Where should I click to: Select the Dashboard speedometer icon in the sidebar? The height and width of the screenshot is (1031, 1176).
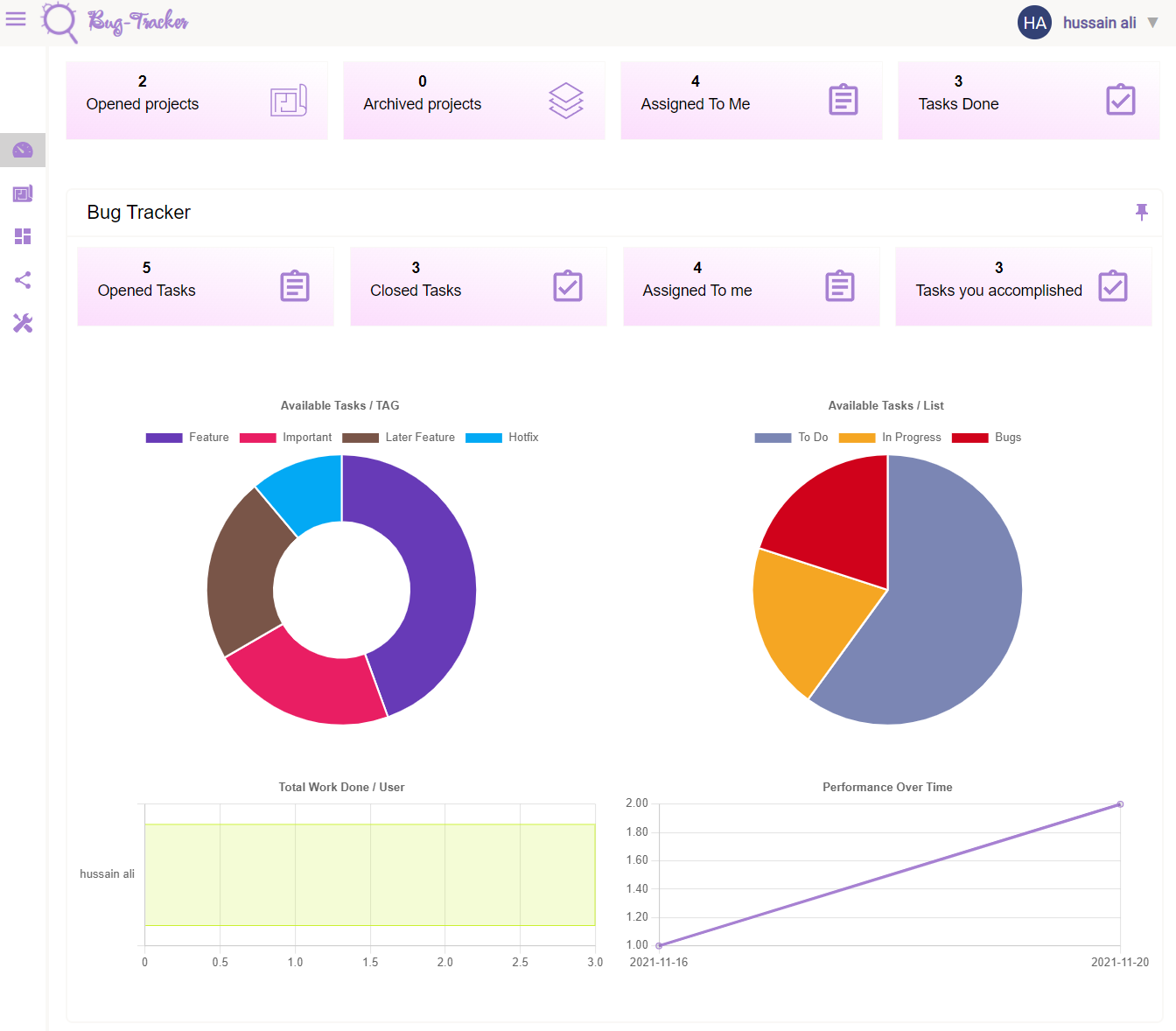point(23,149)
